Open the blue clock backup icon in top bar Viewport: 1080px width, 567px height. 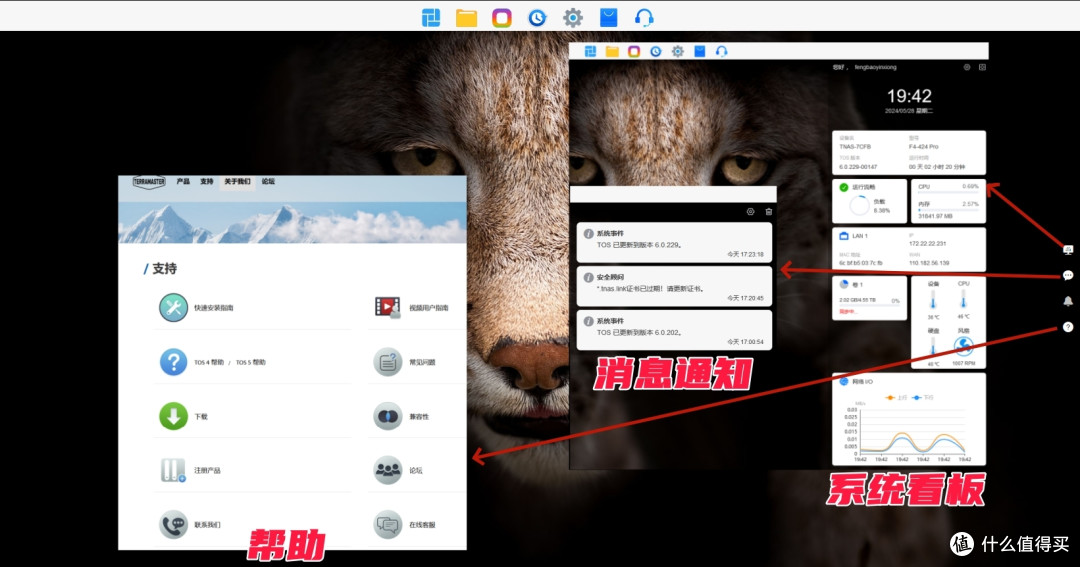pos(537,17)
